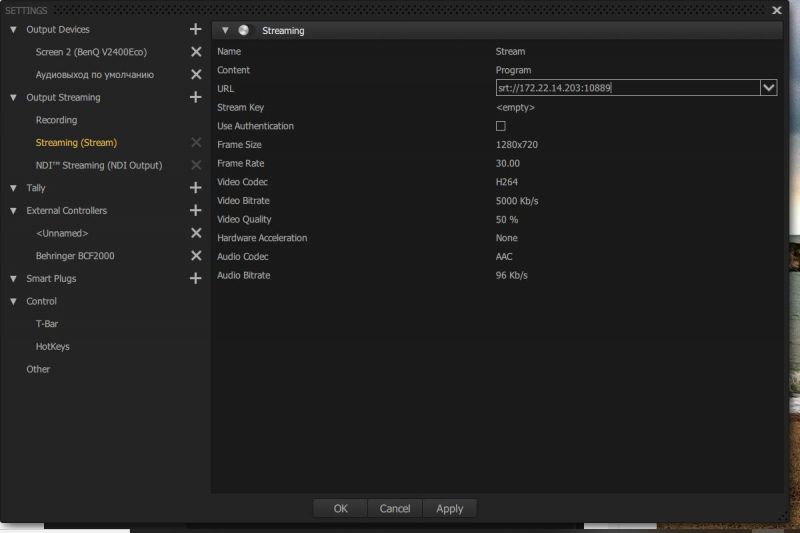Open the URL dropdown arrow
Screen dimensions: 800x533
click(x=768, y=88)
